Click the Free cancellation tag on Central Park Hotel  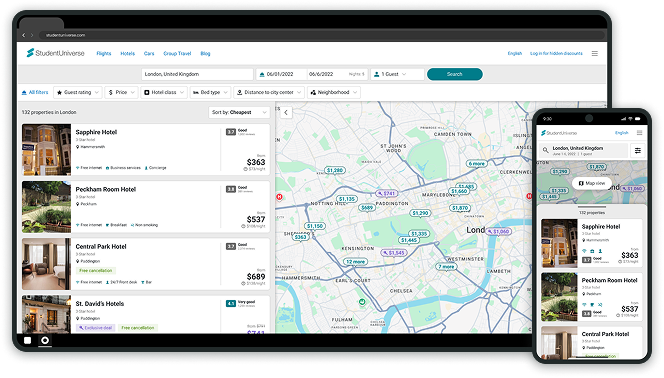coord(96,270)
